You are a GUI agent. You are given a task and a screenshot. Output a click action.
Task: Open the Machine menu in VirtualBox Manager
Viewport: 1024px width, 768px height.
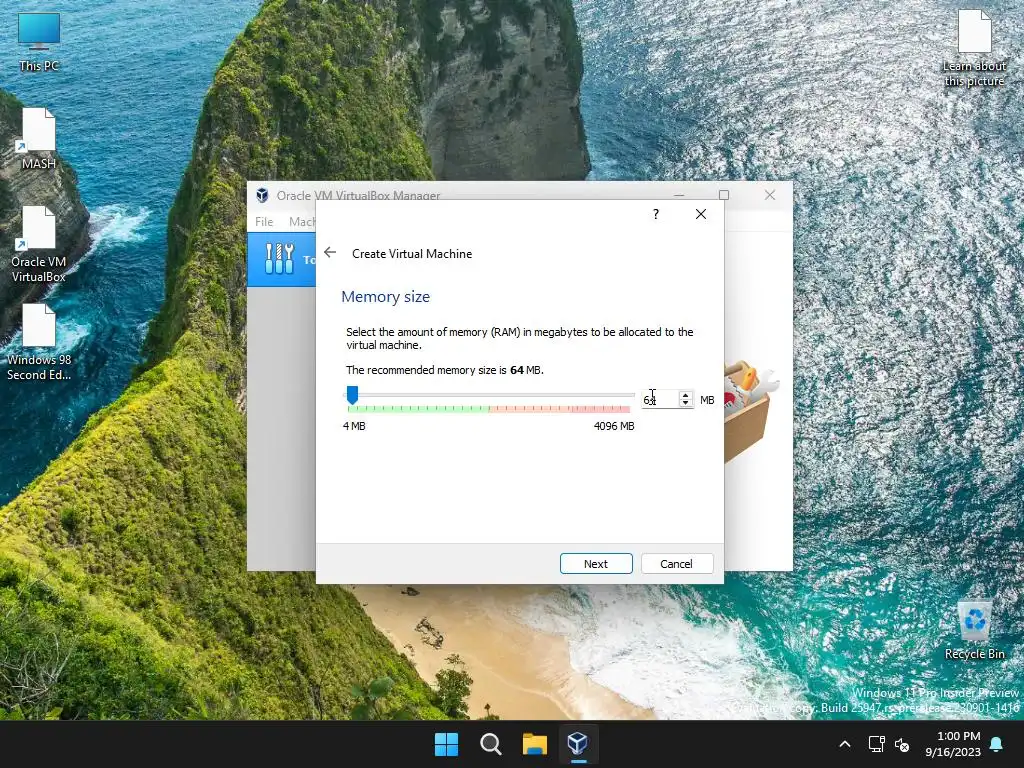[x=302, y=222]
